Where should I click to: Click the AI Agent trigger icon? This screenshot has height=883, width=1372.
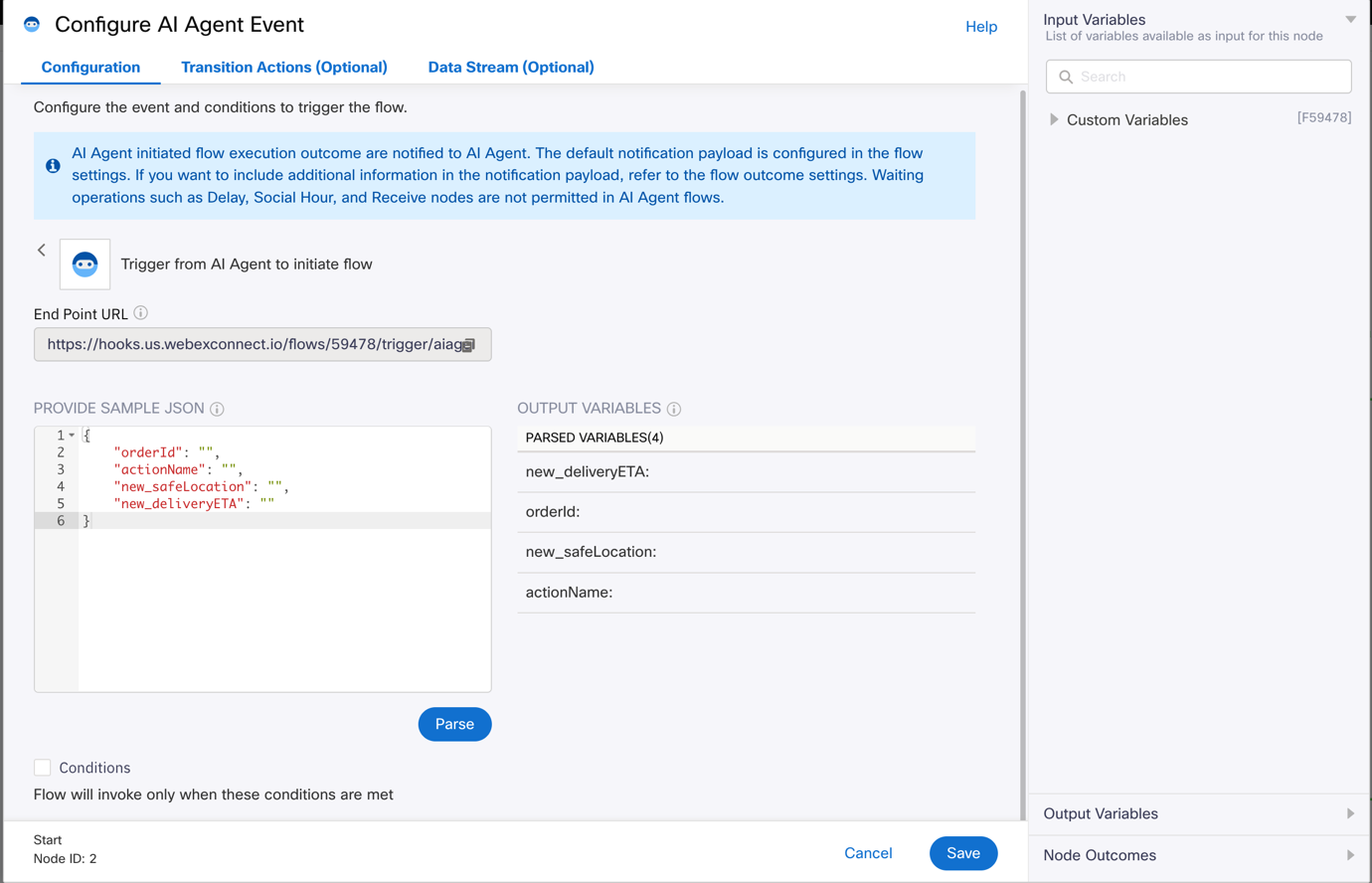(x=85, y=265)
